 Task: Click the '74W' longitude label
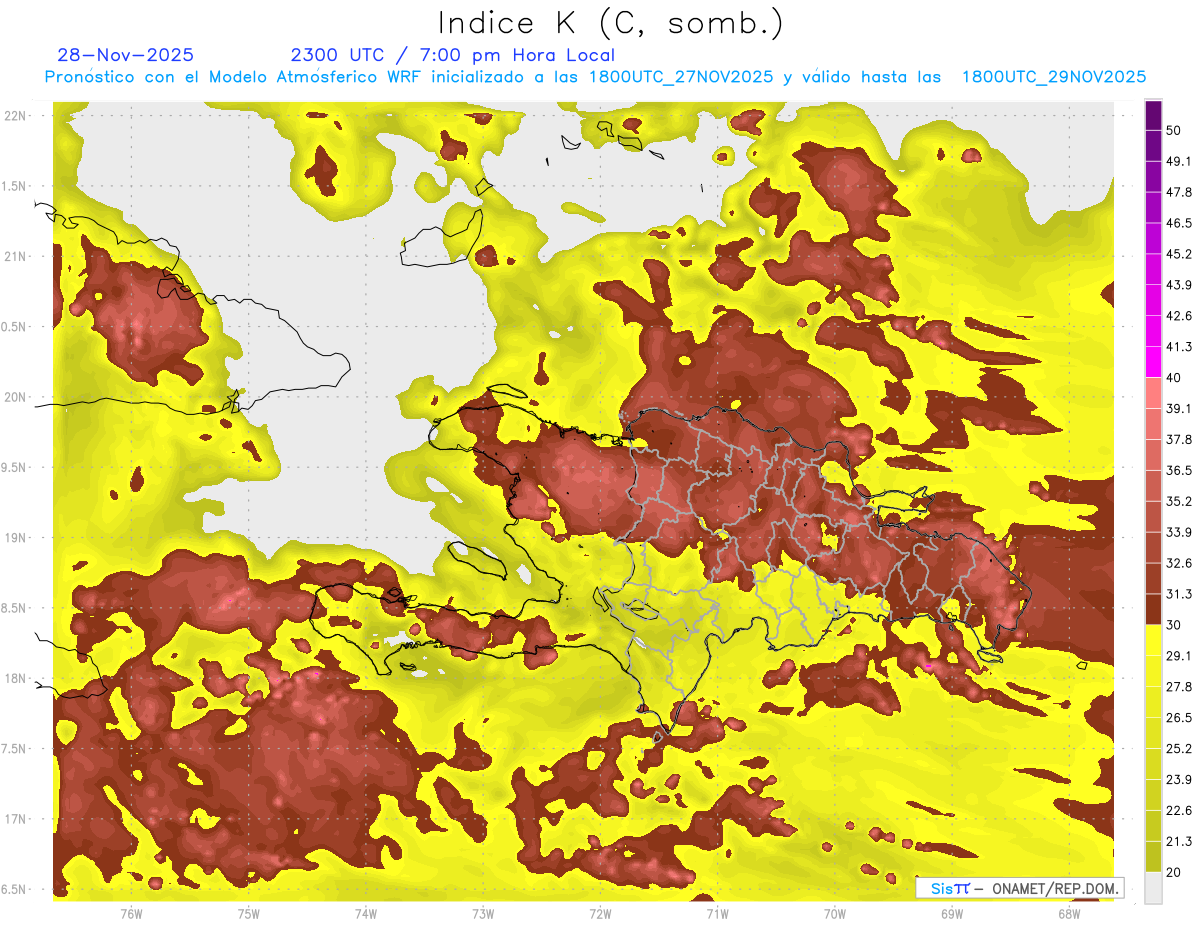click(x=366, y=914)
